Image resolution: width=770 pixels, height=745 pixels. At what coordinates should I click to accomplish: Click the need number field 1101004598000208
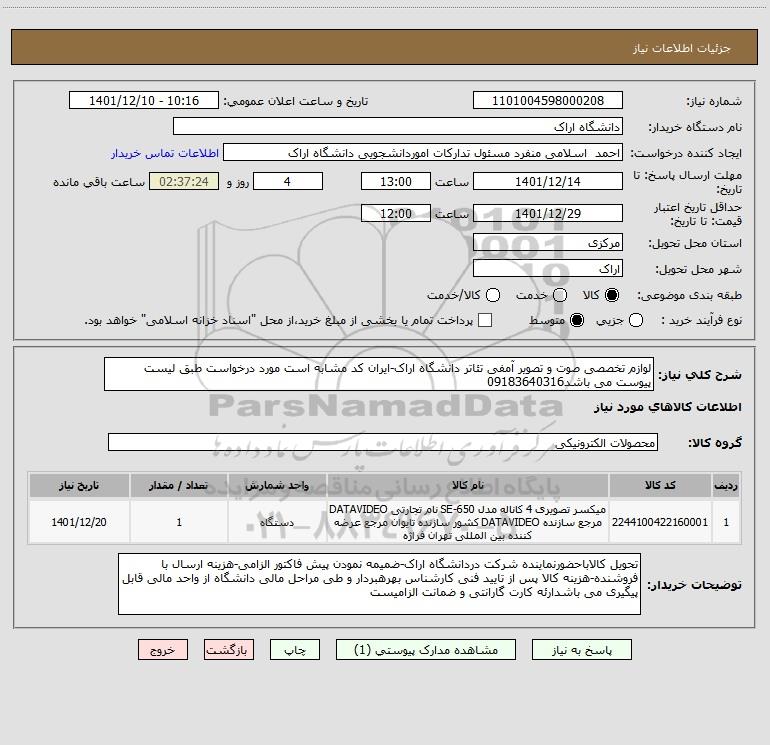point(548,101)
